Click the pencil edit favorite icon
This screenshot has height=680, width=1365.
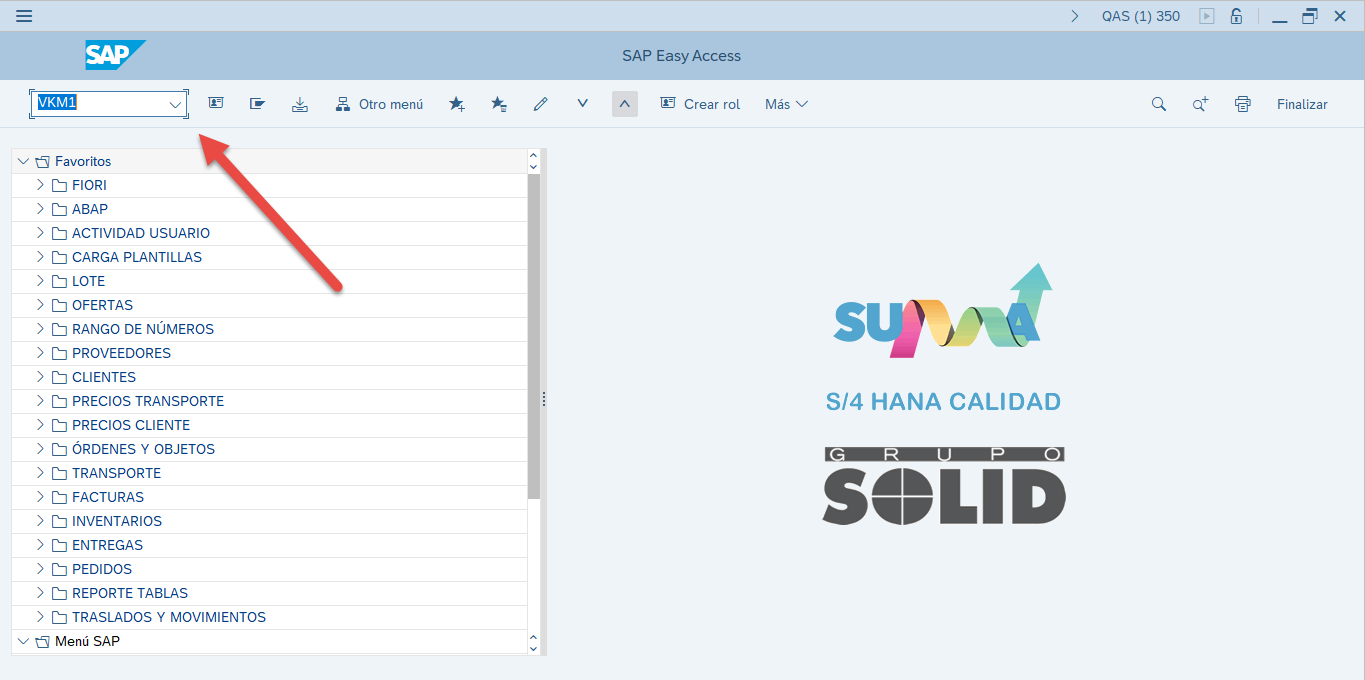pos(541,104)
